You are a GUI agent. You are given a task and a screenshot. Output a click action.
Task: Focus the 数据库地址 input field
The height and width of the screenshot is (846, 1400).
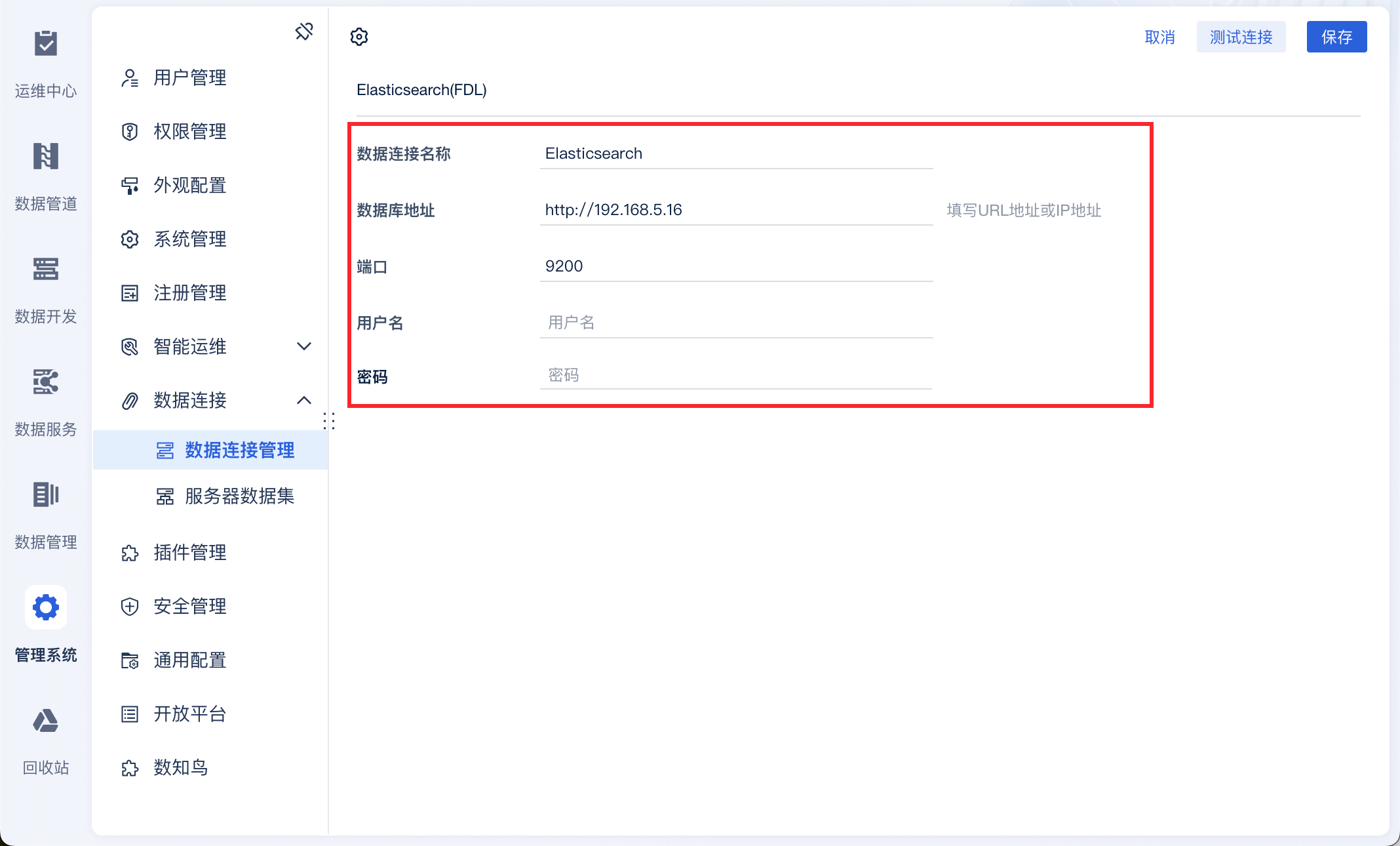tap(736, 211)
